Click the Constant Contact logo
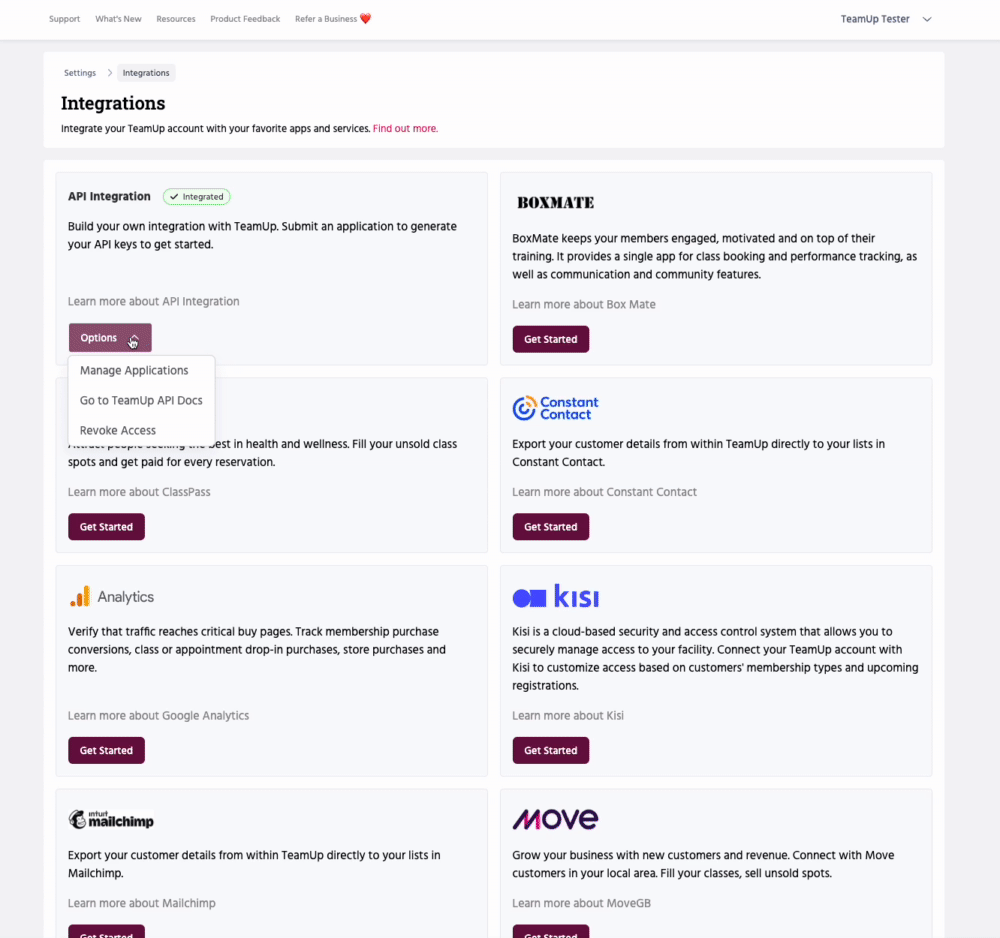Image resolution: width=1000 pixels, height=938 pixels. tap(555, 408)
